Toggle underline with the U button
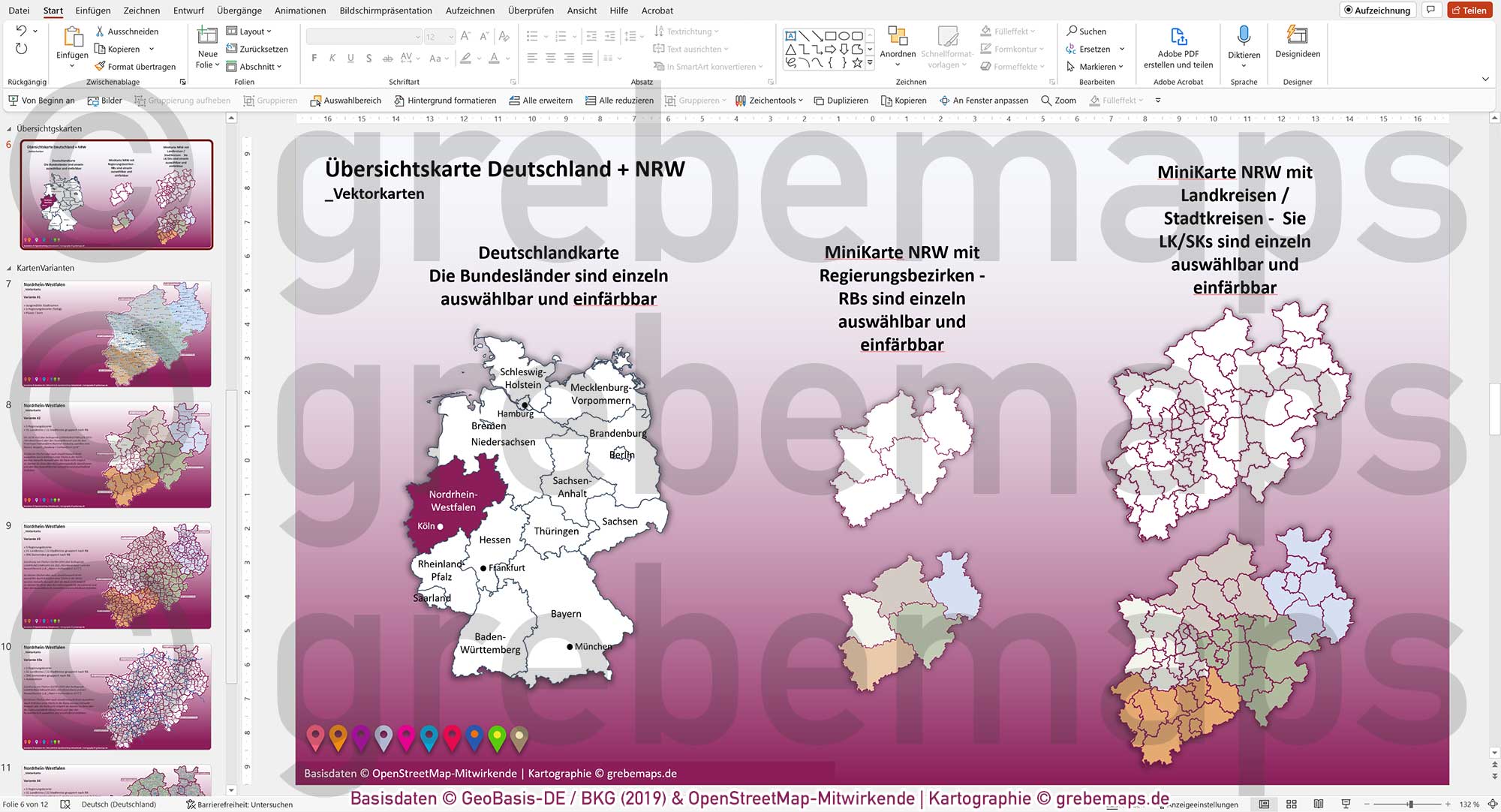The height and width of the screenshot is (812, 1501). click(350, 58)
